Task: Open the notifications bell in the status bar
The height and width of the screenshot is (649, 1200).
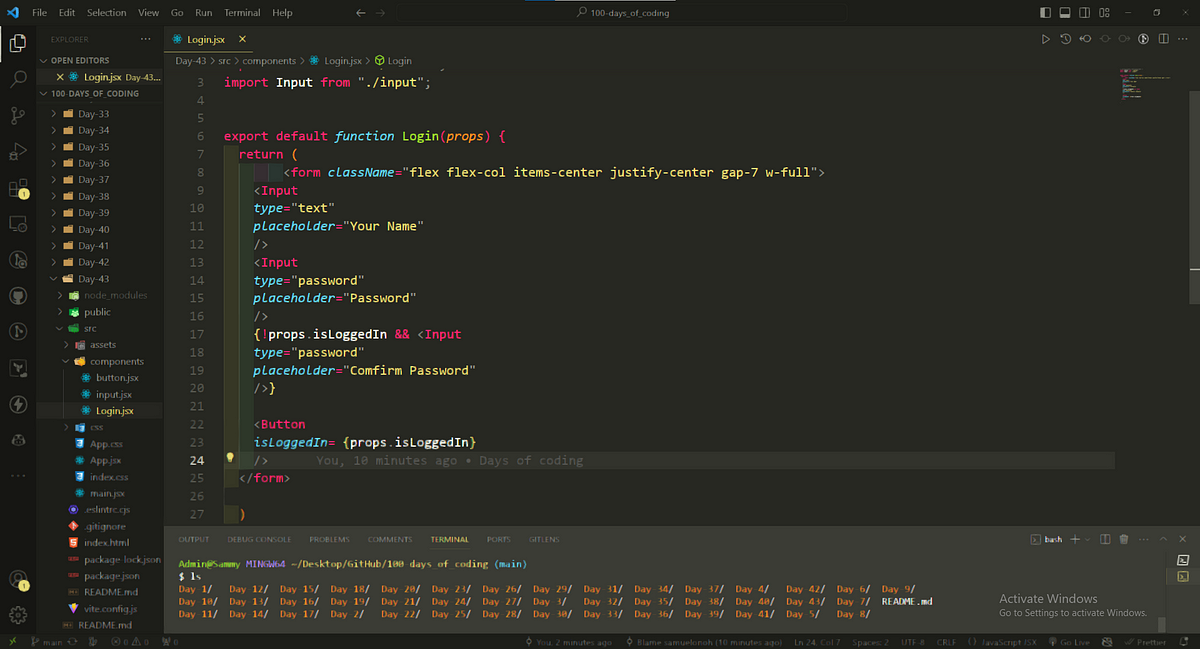Action: (x=1183, y=642)
